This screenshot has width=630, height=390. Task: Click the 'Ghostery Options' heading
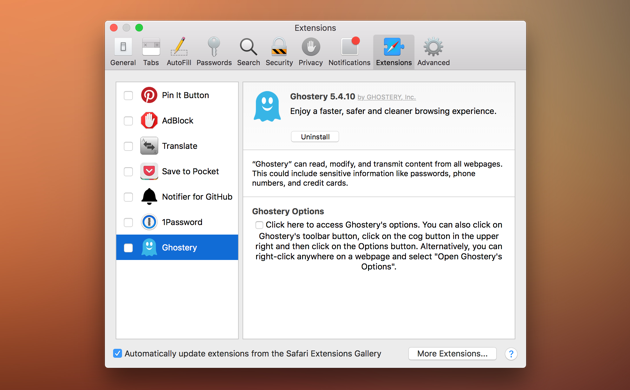point(288,211)
